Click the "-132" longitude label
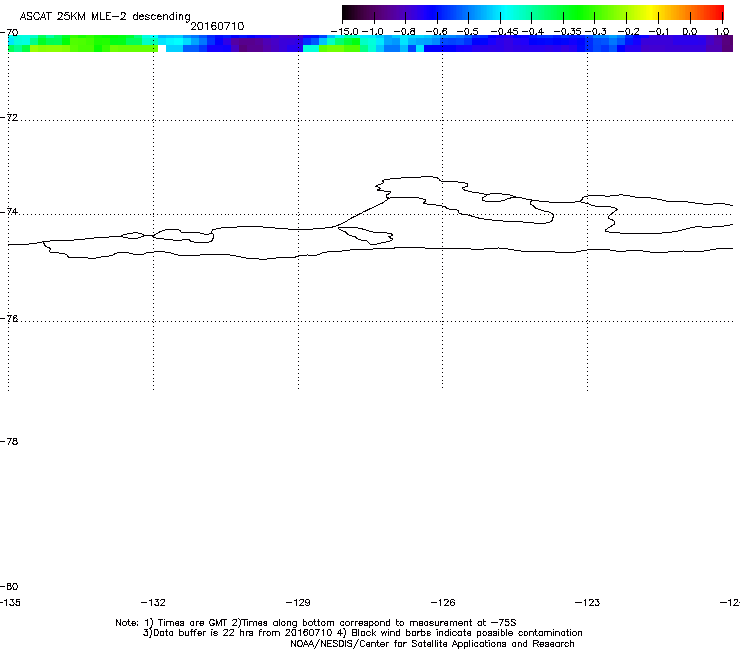The width and height of the screenshot is (740, 650). 153,602
